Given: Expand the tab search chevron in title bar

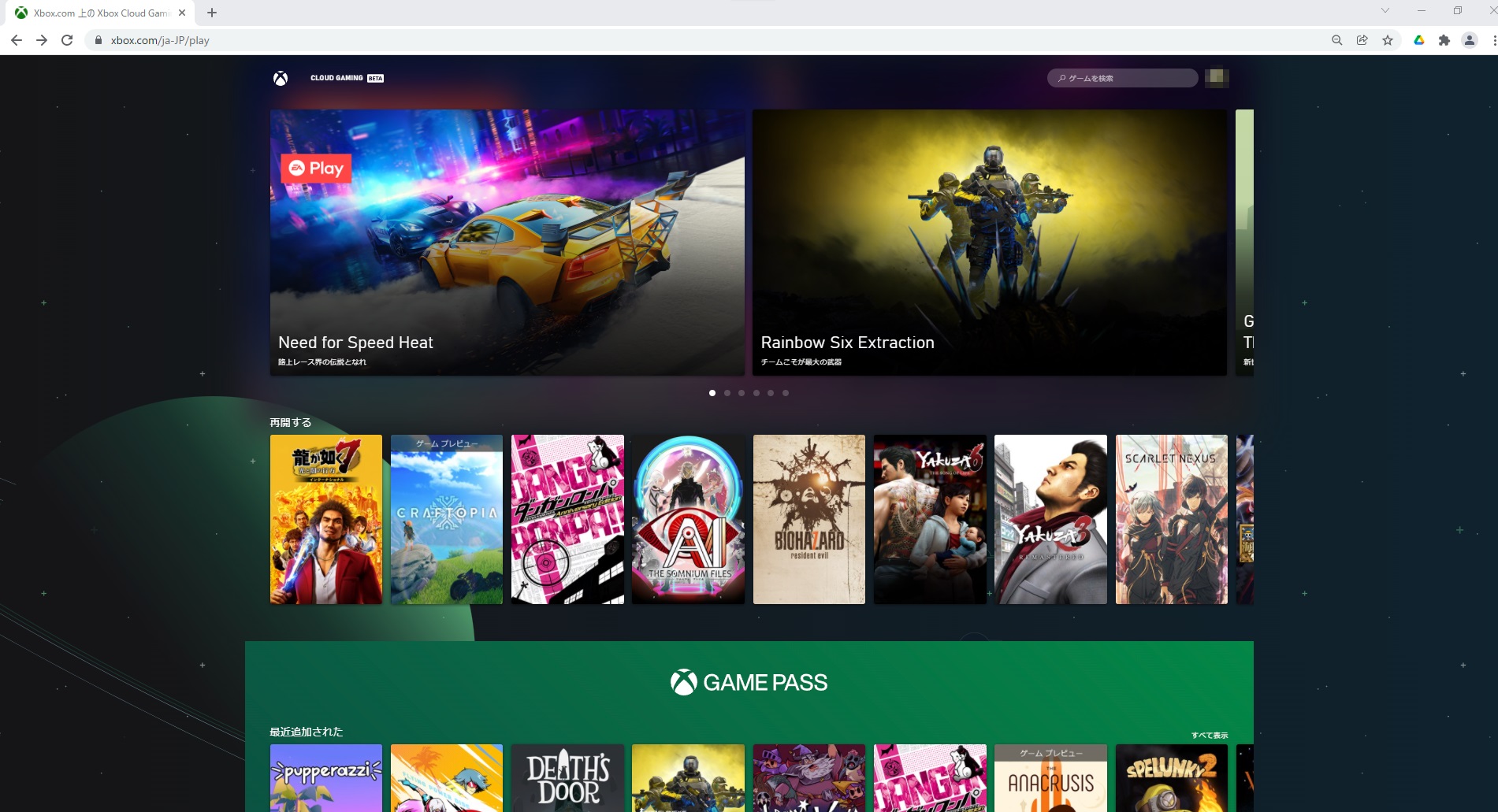Looking at the screenshot, I should [x=1385, y=11].
